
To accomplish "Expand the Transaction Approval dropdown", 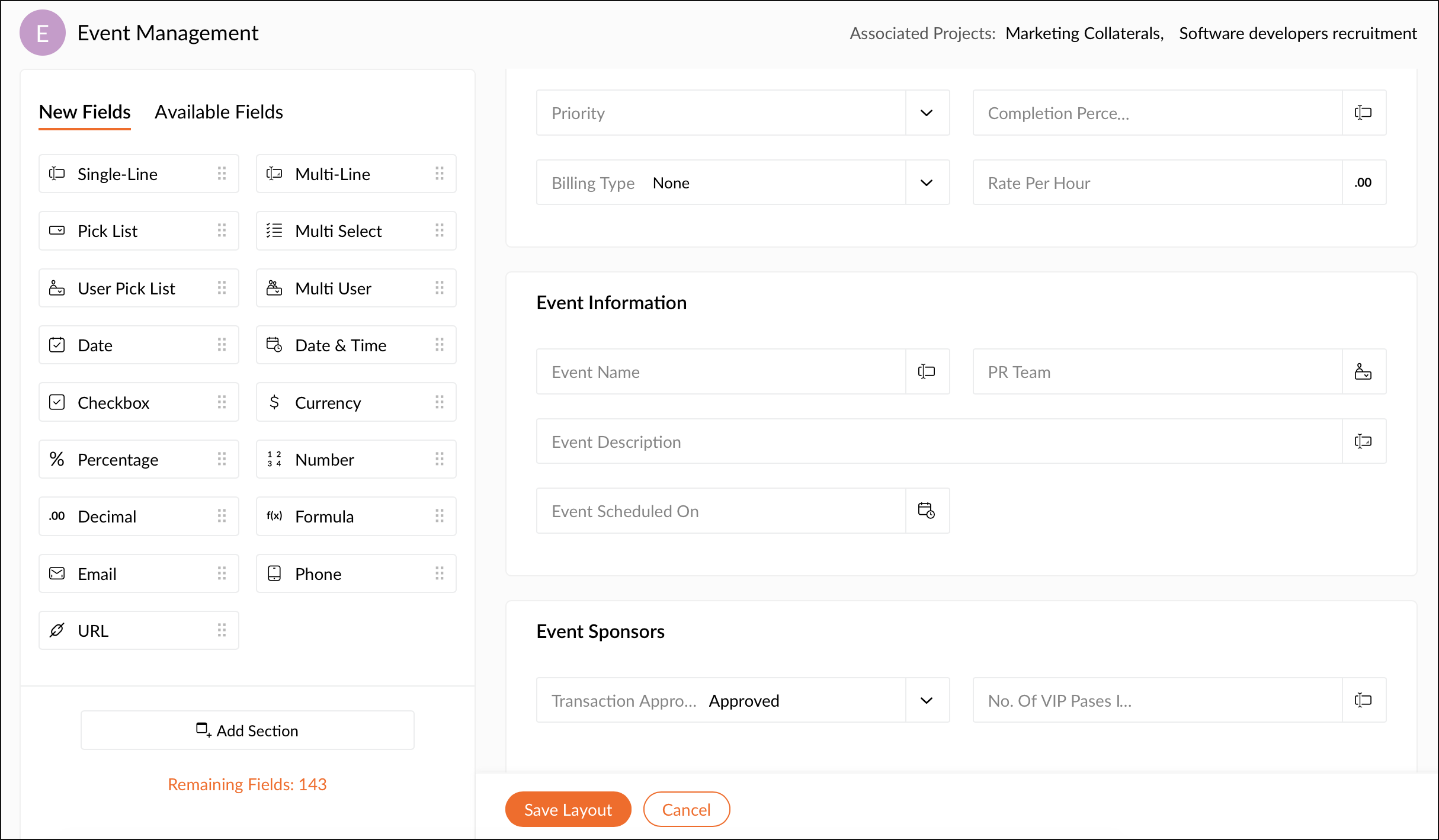I will point(927,700).
